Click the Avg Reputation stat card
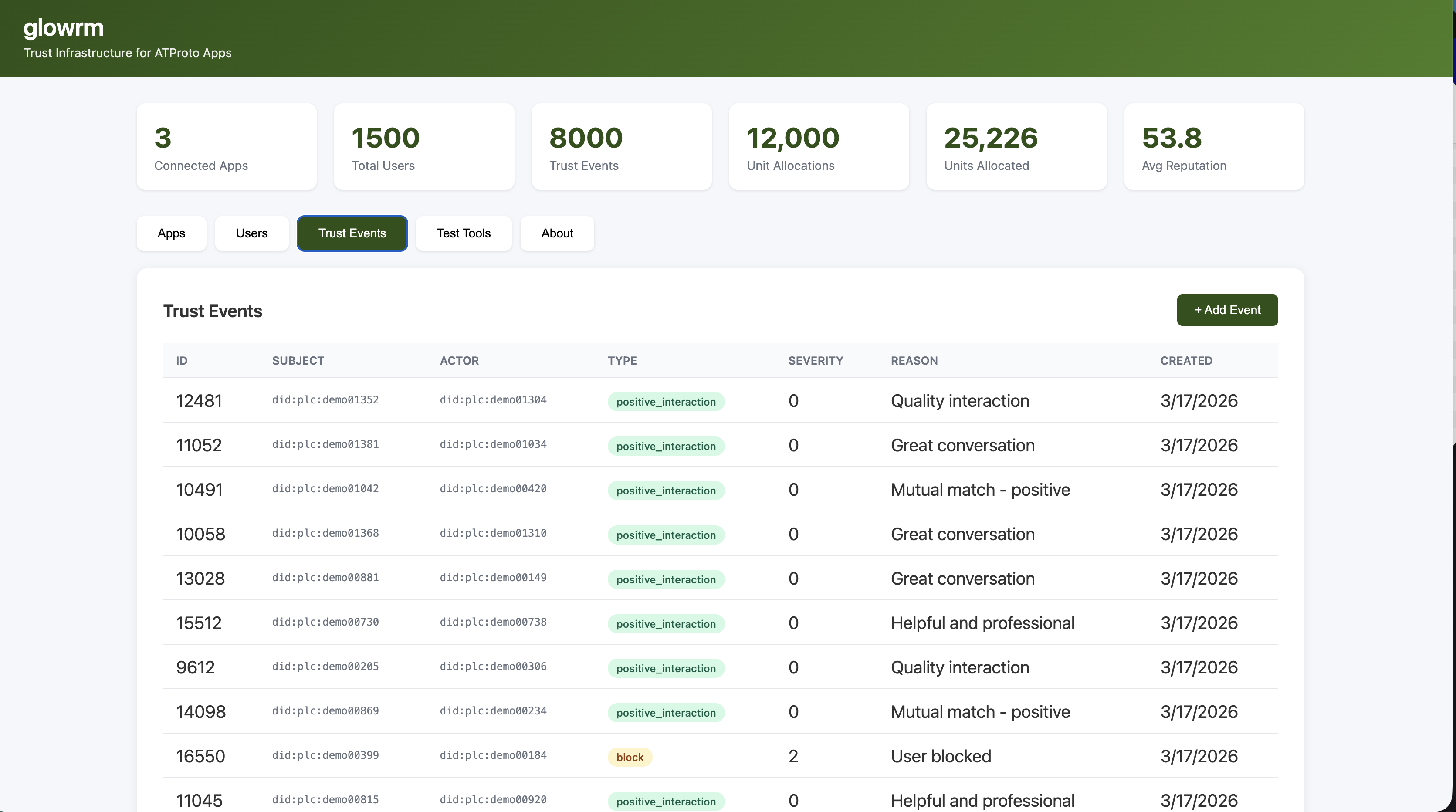 (x=1214, y=146)
